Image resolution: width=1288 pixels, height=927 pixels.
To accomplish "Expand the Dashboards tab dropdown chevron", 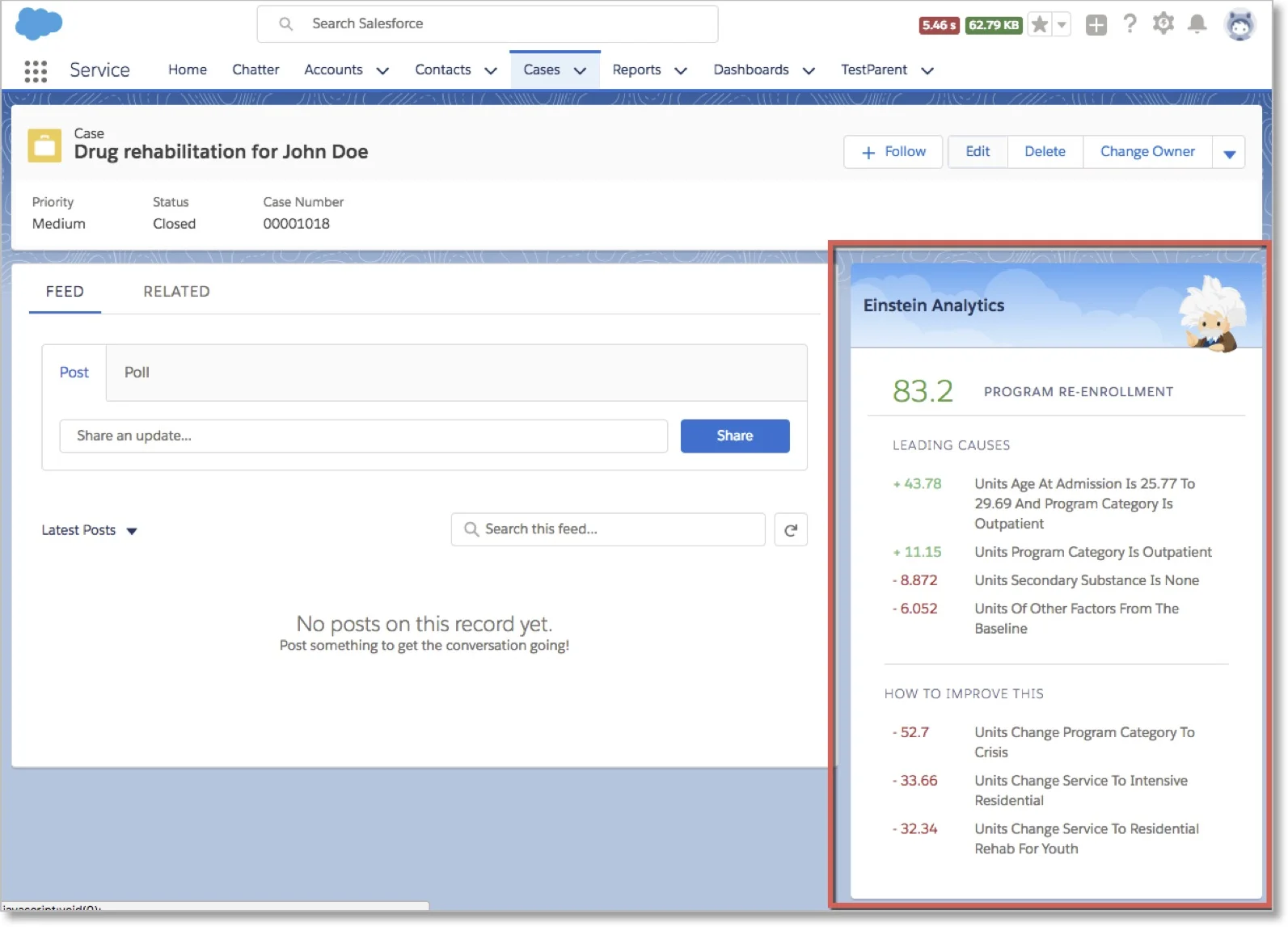I will pos(809,71).
